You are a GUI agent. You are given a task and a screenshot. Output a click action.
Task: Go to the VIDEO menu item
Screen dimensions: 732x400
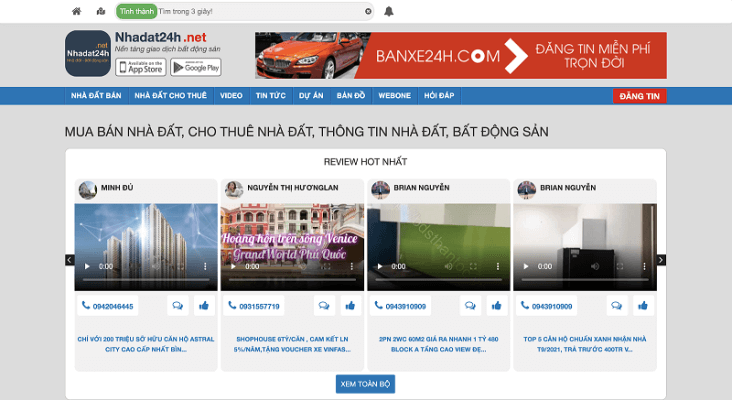point(231,96)
